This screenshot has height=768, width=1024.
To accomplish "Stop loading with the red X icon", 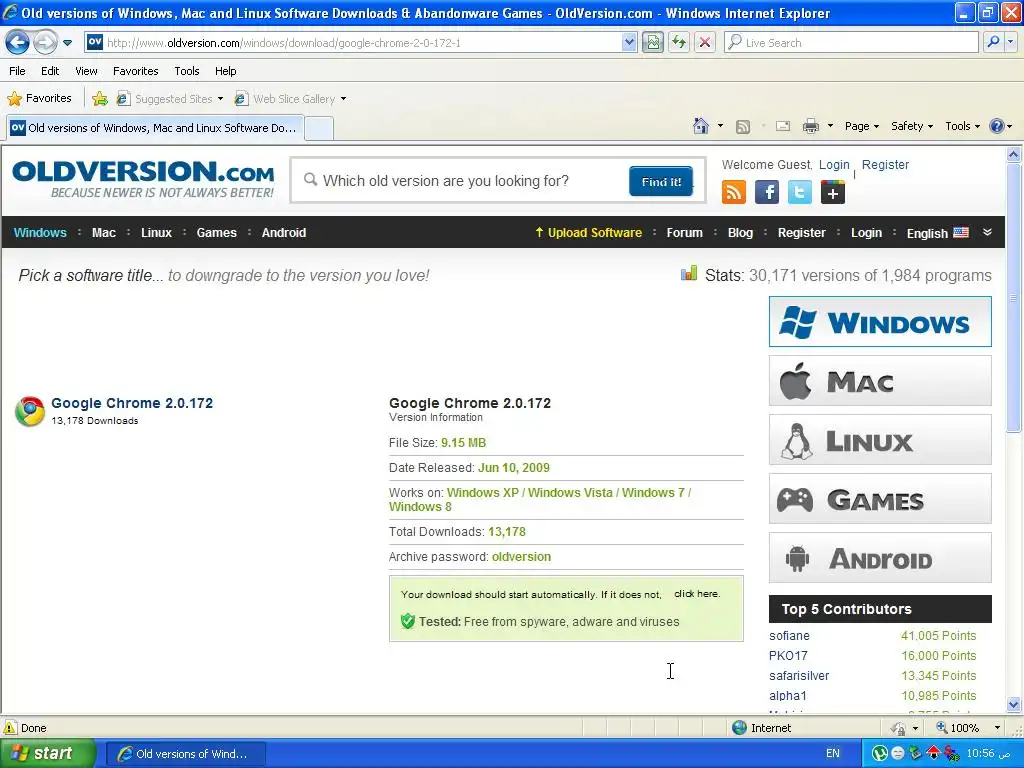I will pos(705,43).
